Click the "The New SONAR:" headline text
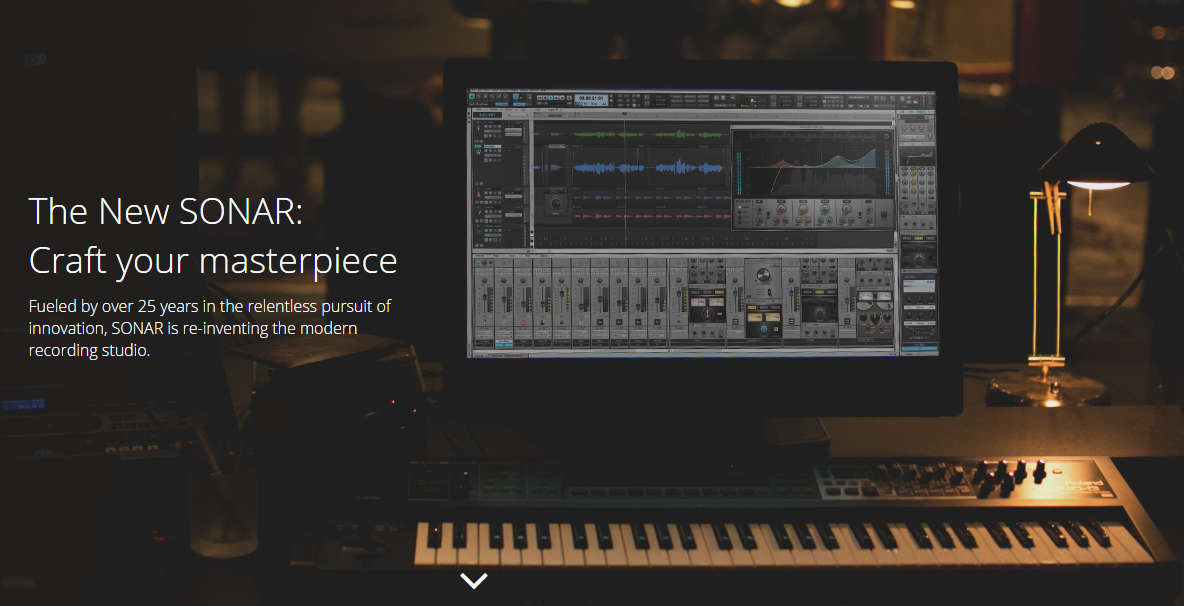Screen dimensions: 1184x606 tap(165, 211)
